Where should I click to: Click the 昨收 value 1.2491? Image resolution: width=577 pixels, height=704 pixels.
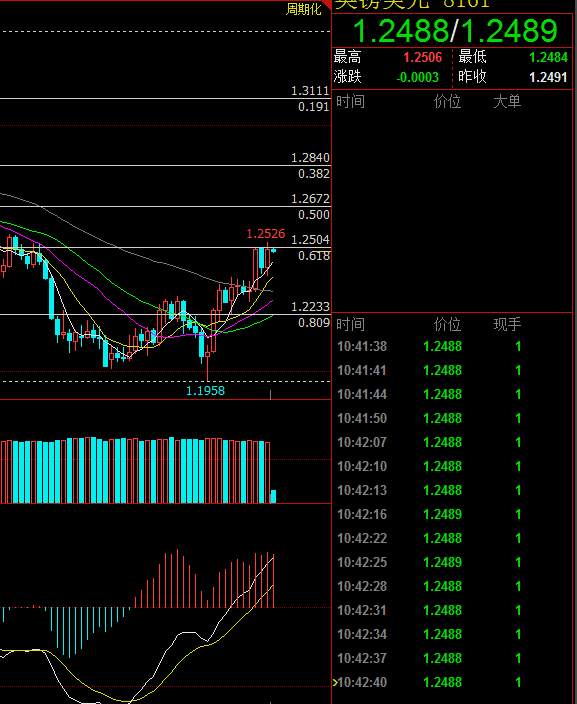[548, 77]
